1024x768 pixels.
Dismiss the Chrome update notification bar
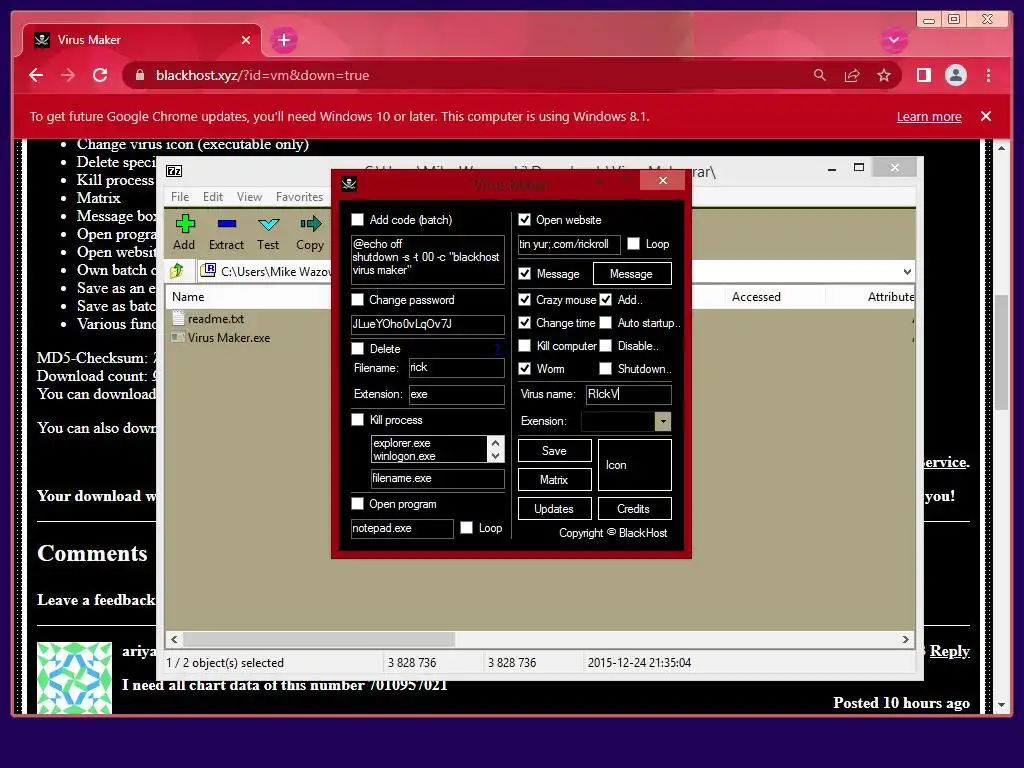[x=985, y=116]
